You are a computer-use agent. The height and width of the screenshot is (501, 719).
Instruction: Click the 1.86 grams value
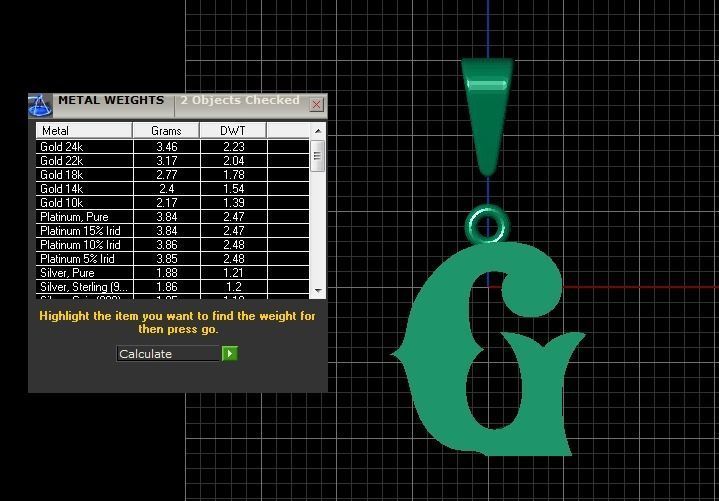pos(166,287)
